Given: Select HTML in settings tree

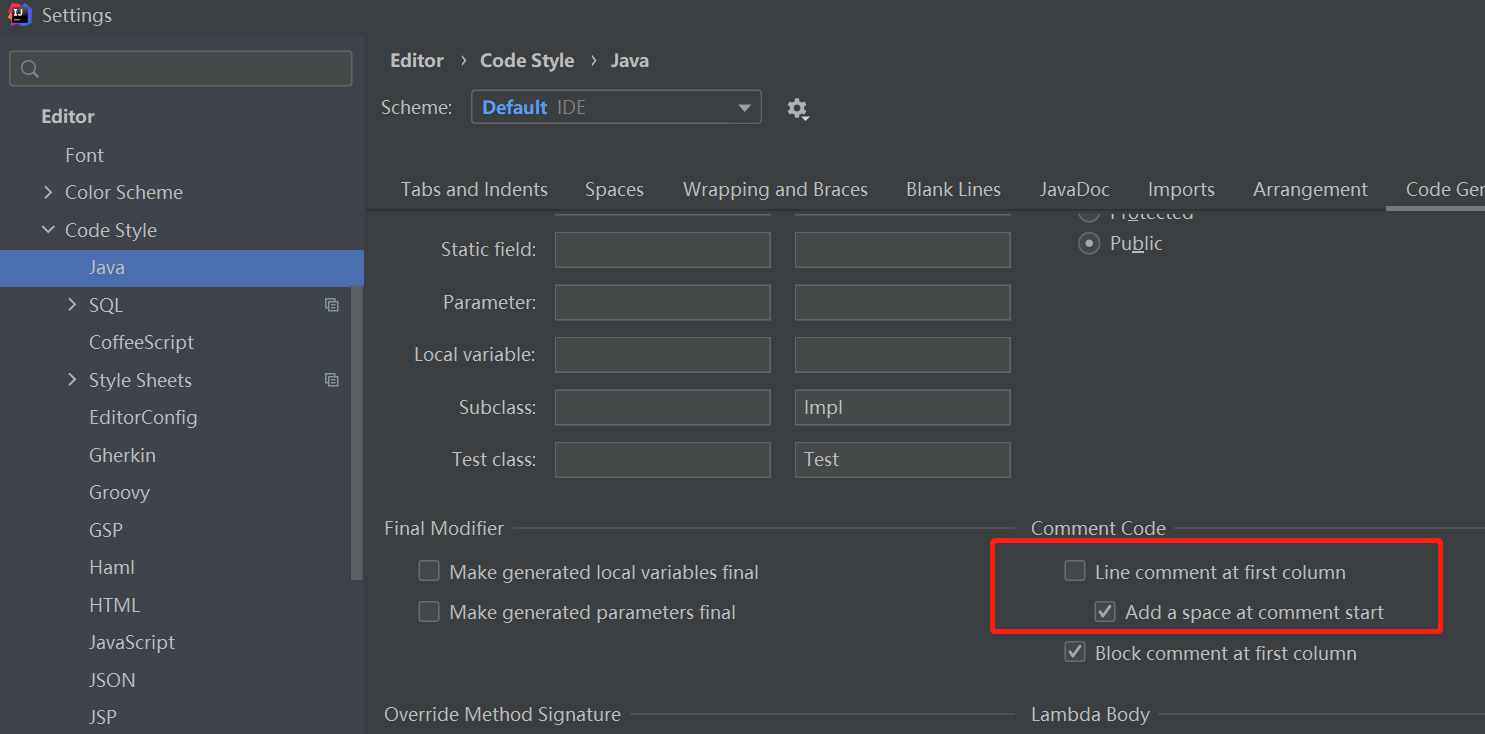Looking at the screenshot, I should [114, 605].
